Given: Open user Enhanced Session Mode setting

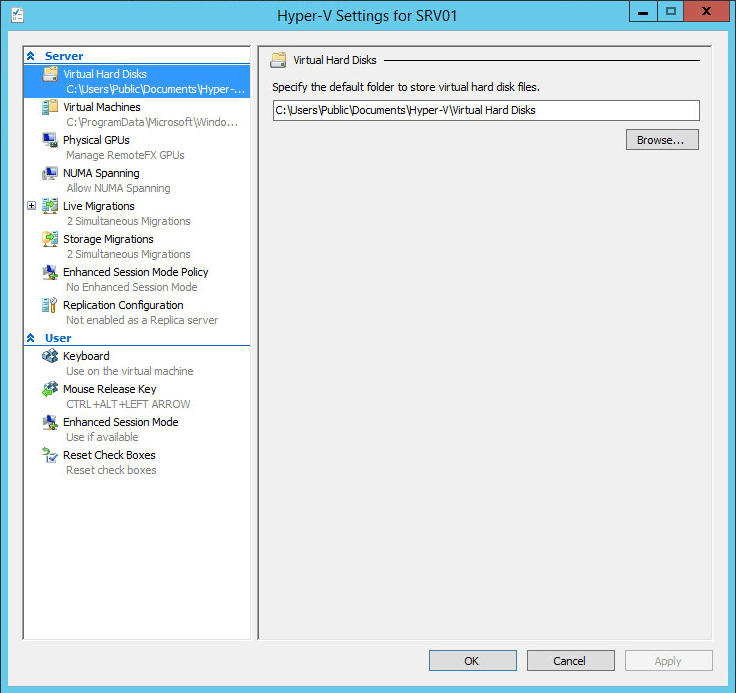Looking at the screenshot, I should click(x=120, y=422).
